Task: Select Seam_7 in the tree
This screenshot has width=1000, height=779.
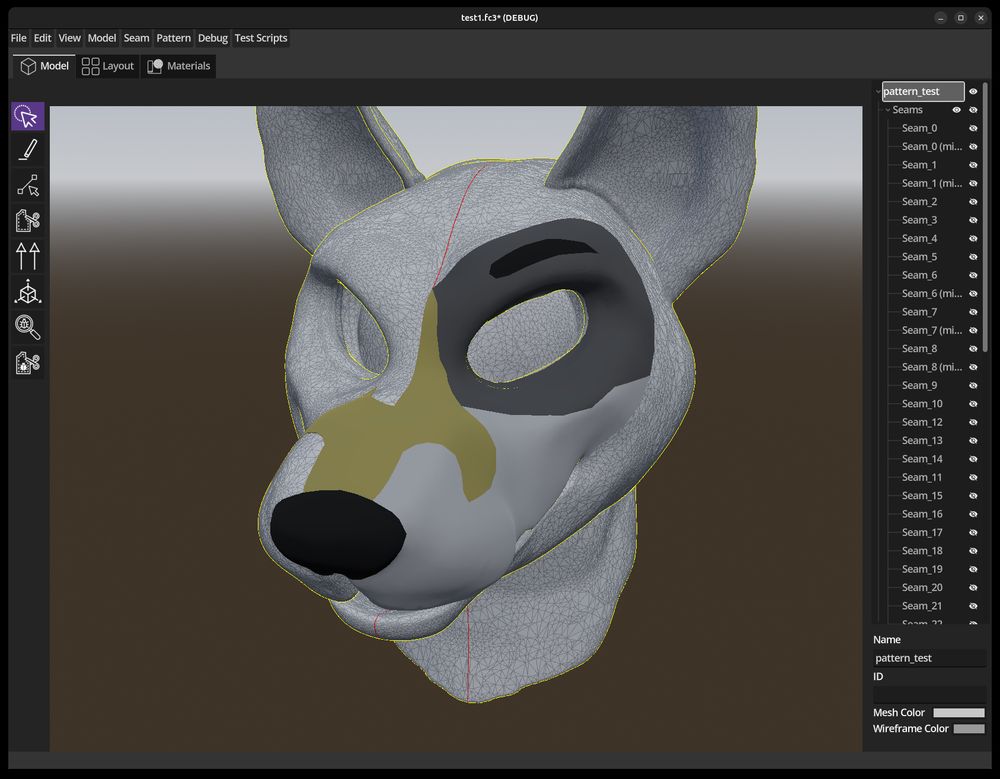Action: point(919,312)
